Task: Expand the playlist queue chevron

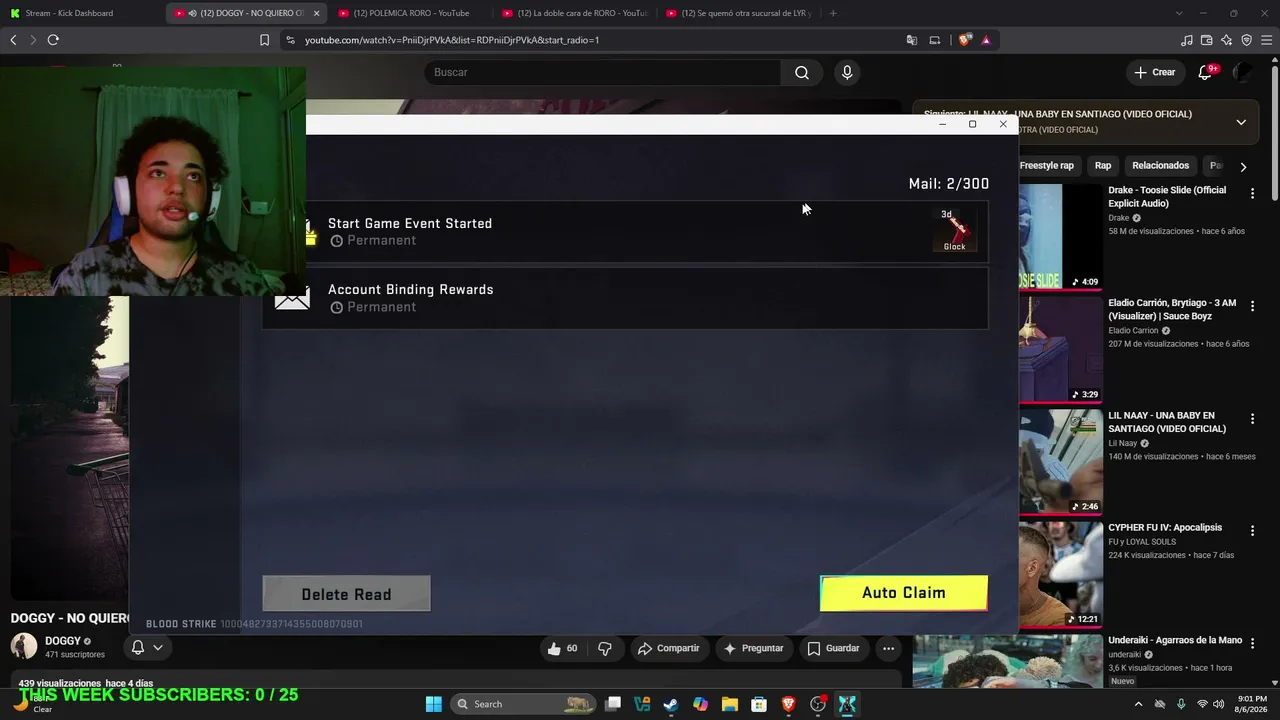Action: (x=1241, y=122)
